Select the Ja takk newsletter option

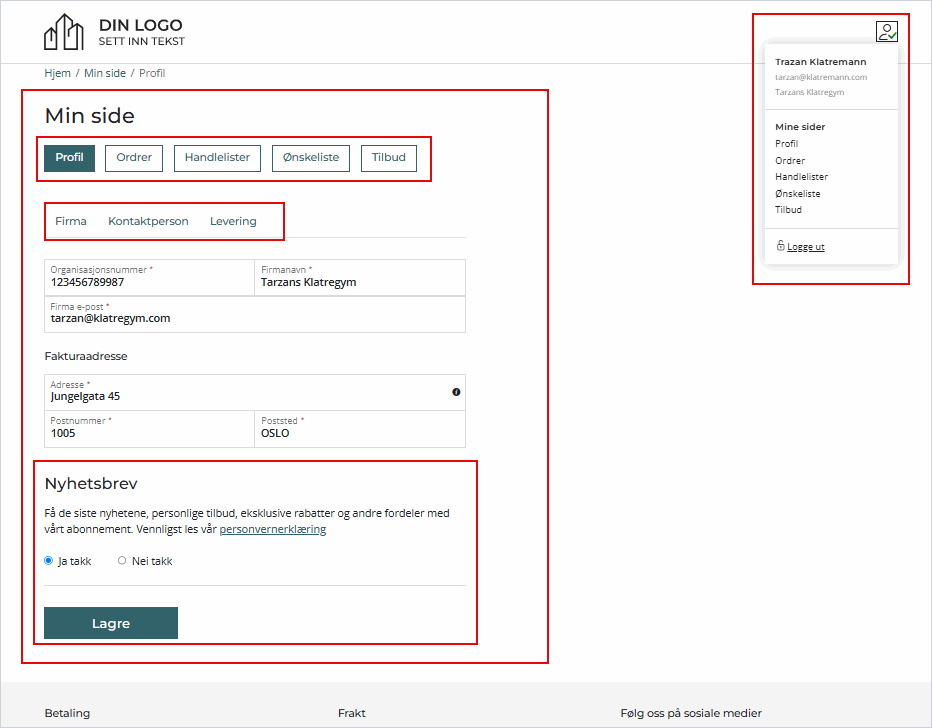(x=49, y=561)
